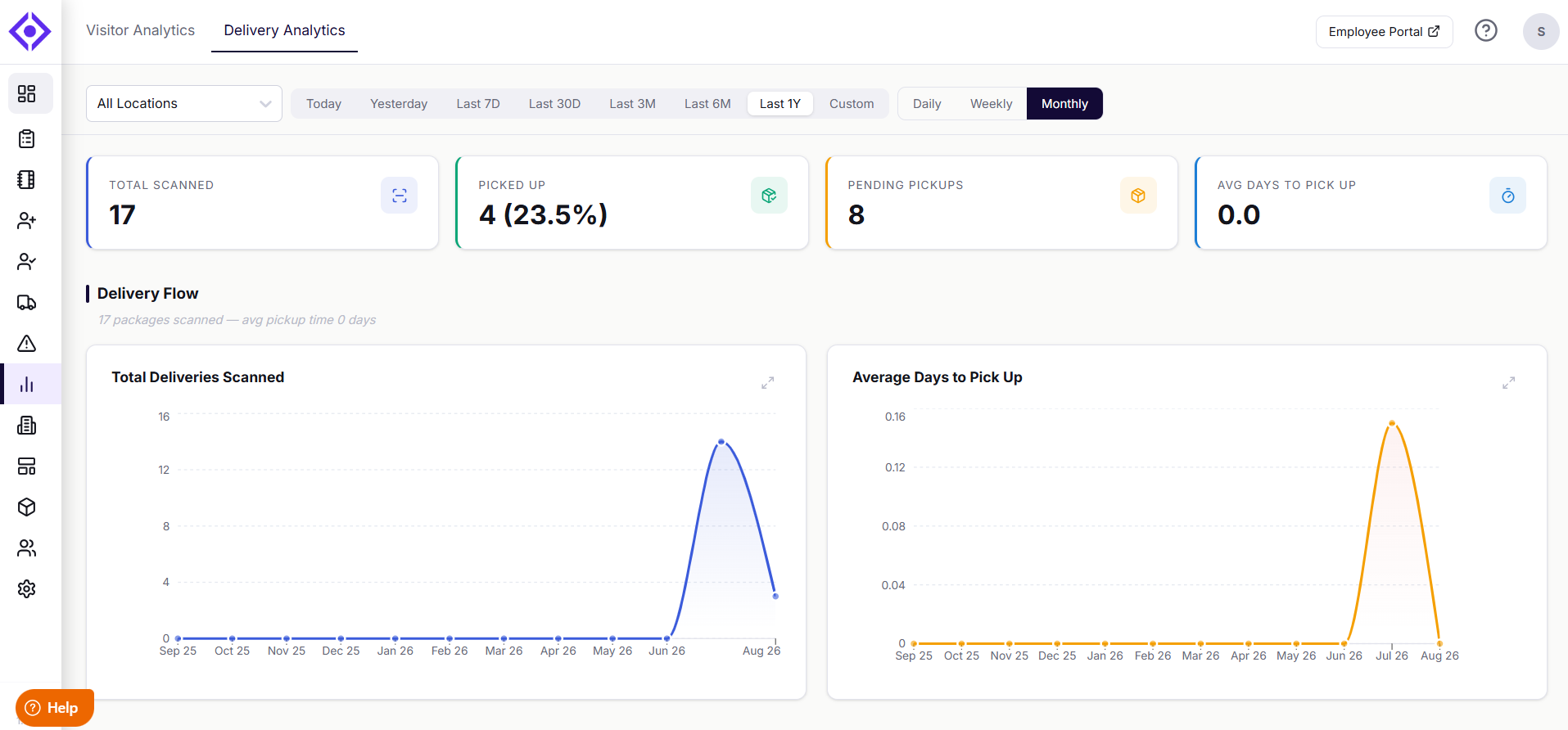
Task: Open the add-visitor person-plus sidebar icon
Action: click(x=27, y=221)
